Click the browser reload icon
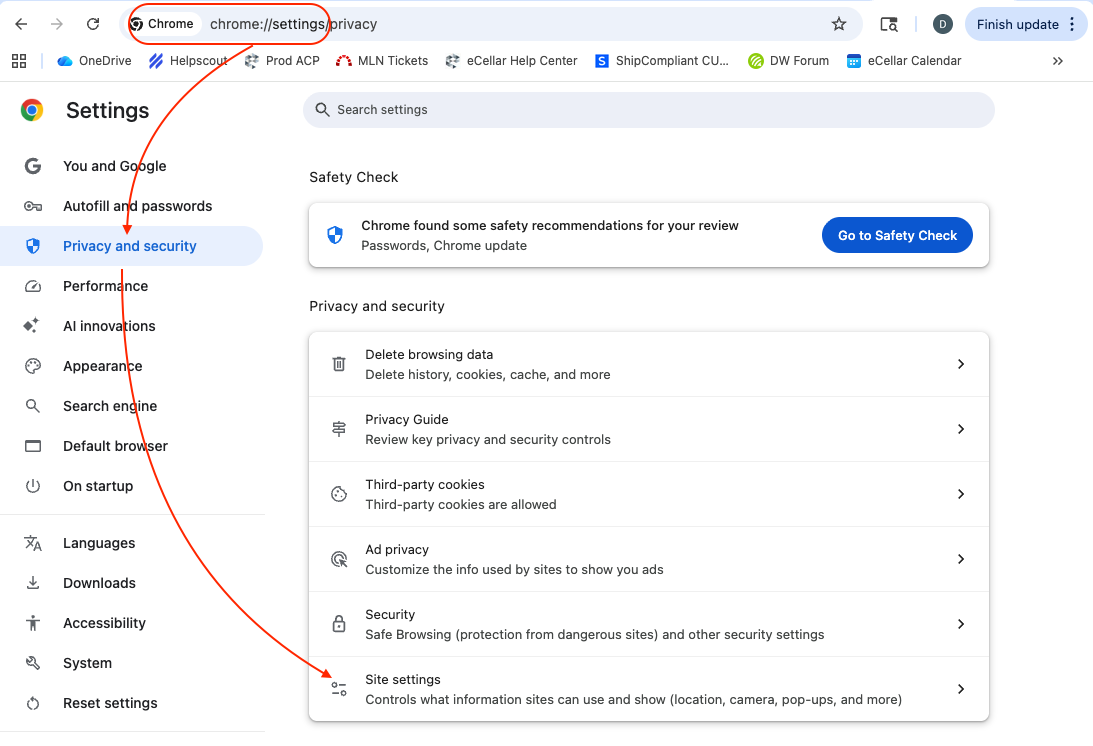The width and height of the screenshot is (1093, 746). (x=93, y=24)
